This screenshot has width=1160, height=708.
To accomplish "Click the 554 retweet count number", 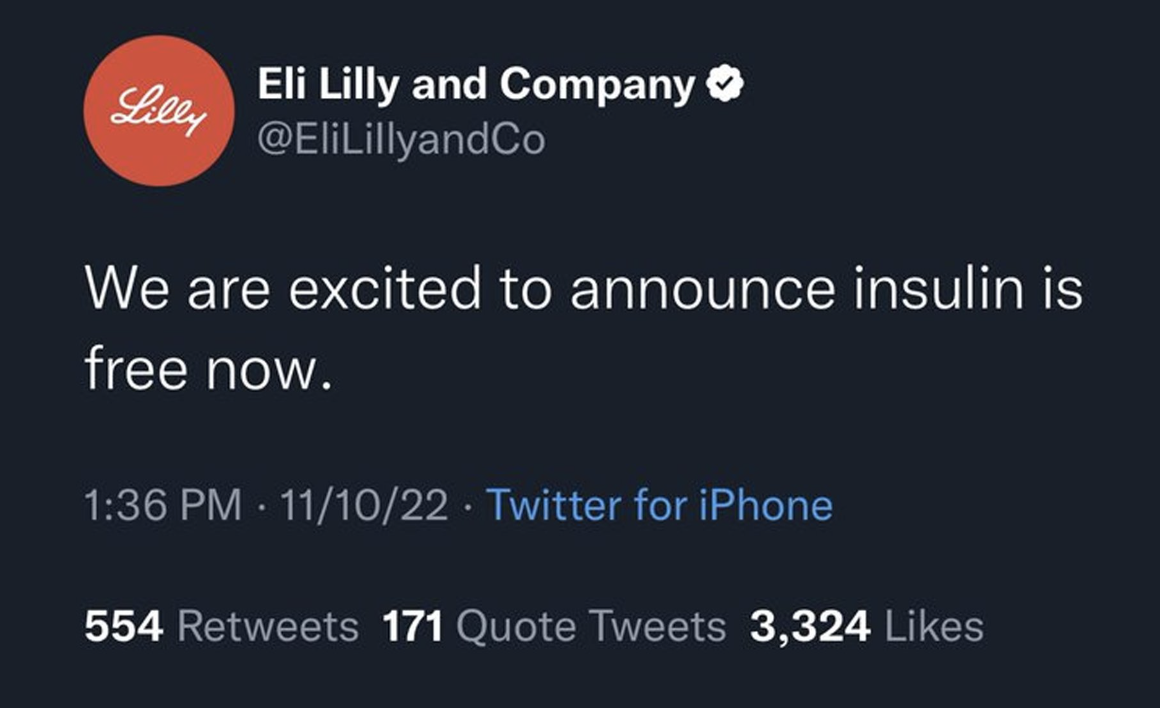I will (124, 627).
